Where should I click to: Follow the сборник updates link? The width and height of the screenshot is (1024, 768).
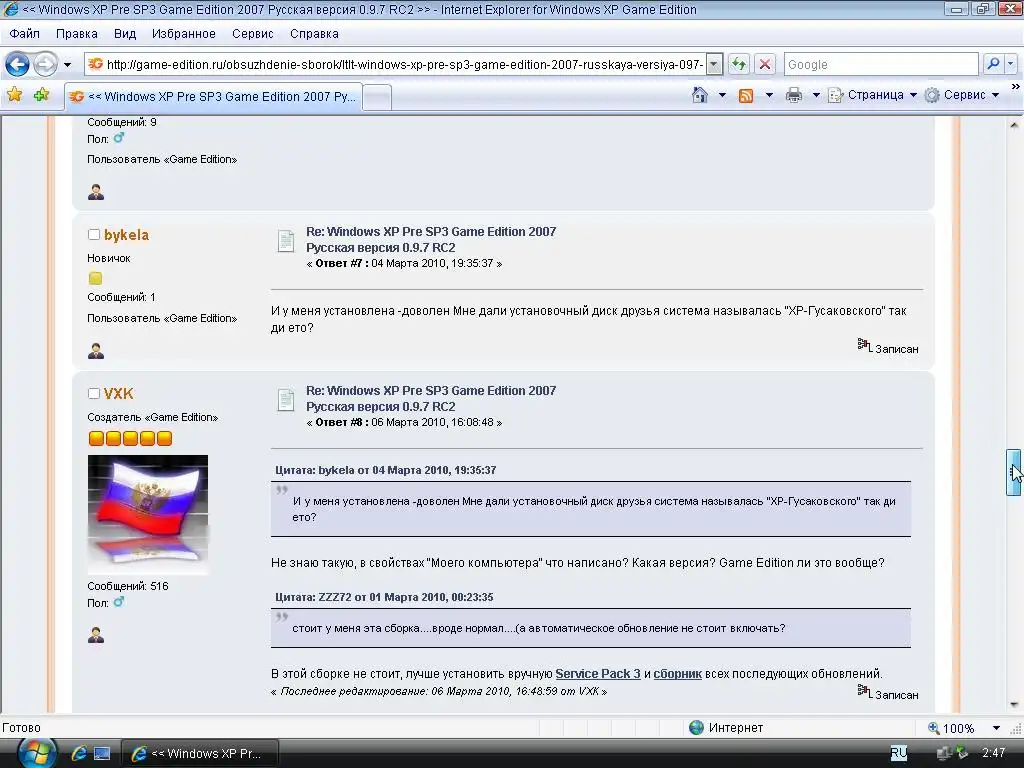click(x=677, y=673)
